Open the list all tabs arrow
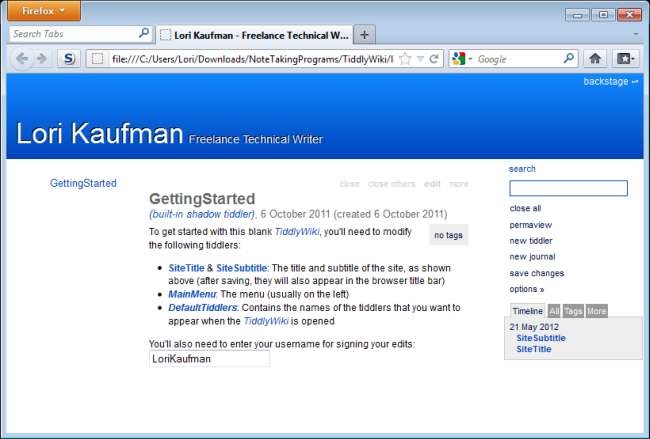The width and height of the screenshot is (650, 439). point(636,35)
